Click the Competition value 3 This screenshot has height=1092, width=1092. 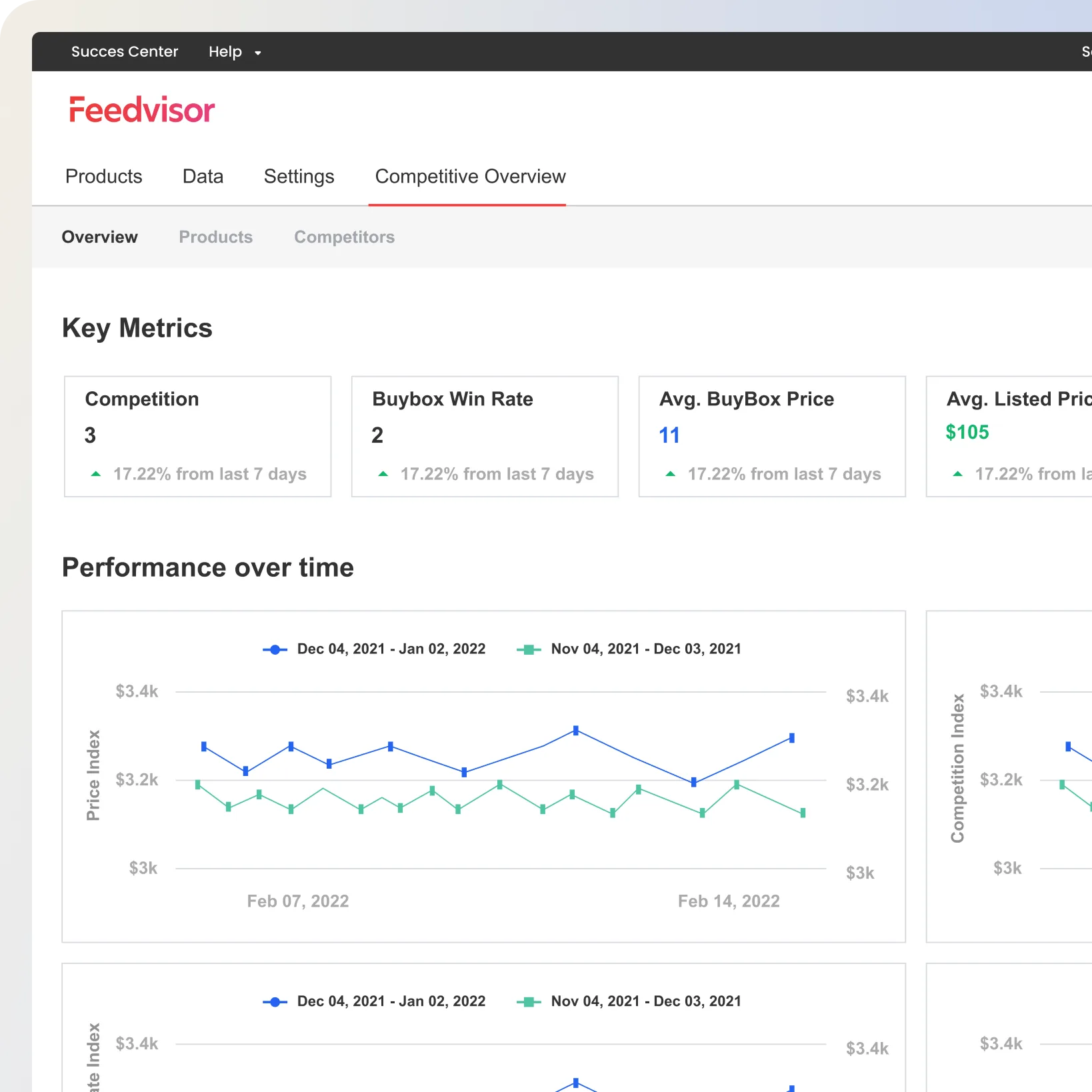(90, 435)
